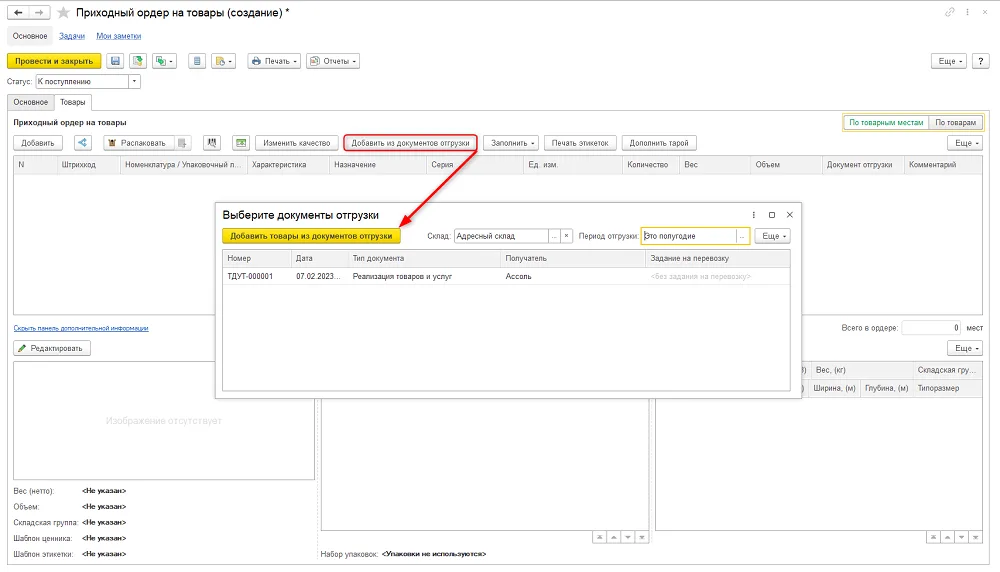Open the dialog's Еще menu
Image resolution: width=1000 pixels, height=572 pixels.
click(772, 236)
